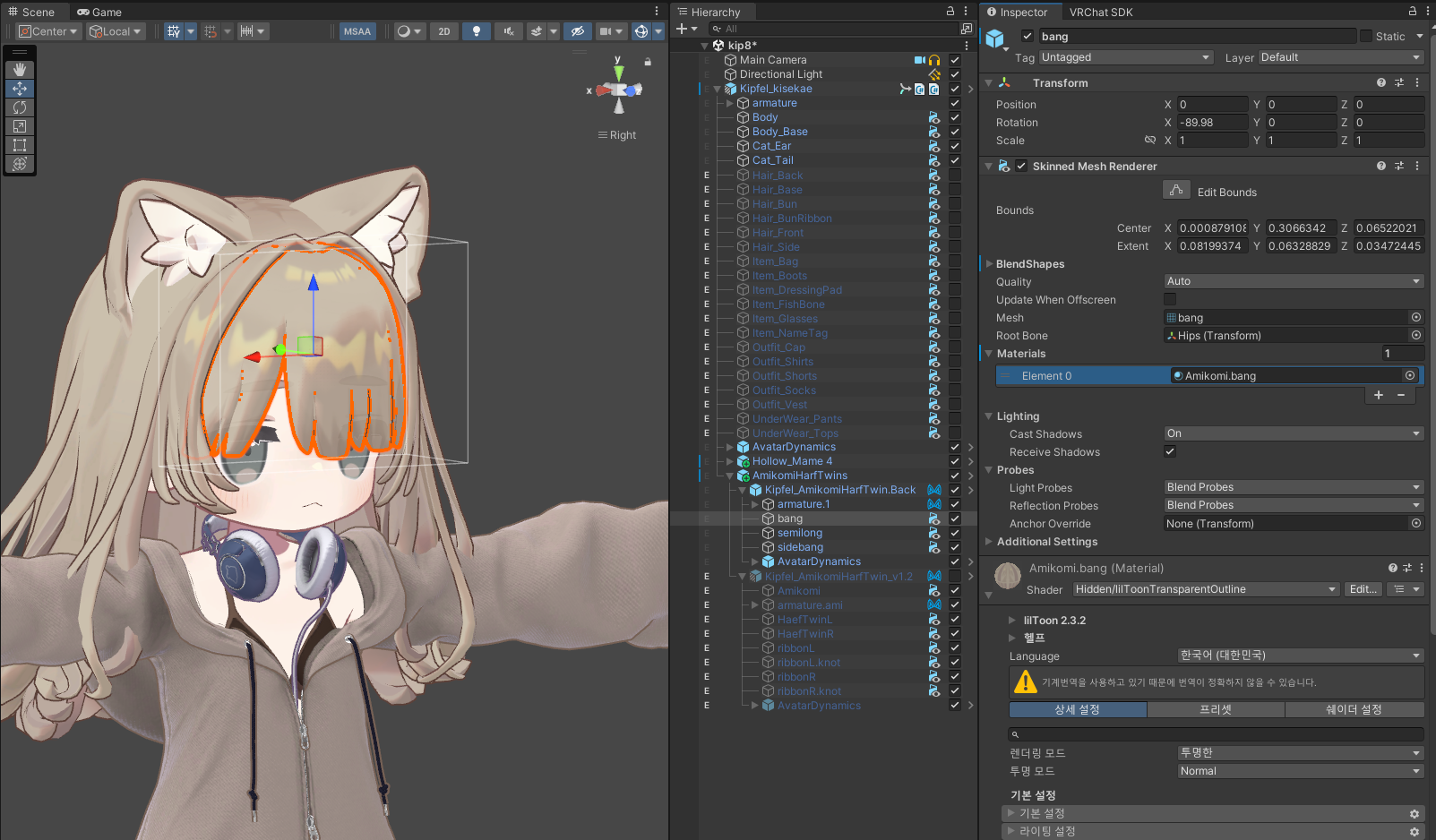Toggle the Body object active checkbox
This screenshot has width=1436, height=840.
pyautogui.click(x=955, y=117)
